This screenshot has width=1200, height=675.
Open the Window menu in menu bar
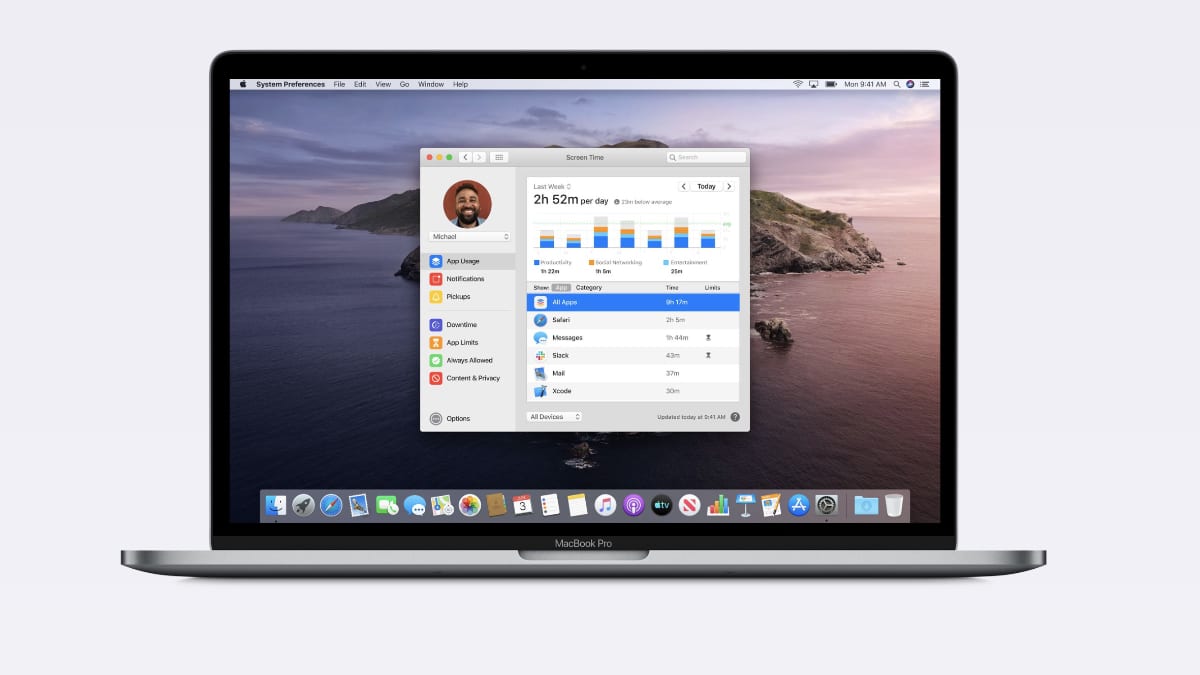(x=431, y=85)
